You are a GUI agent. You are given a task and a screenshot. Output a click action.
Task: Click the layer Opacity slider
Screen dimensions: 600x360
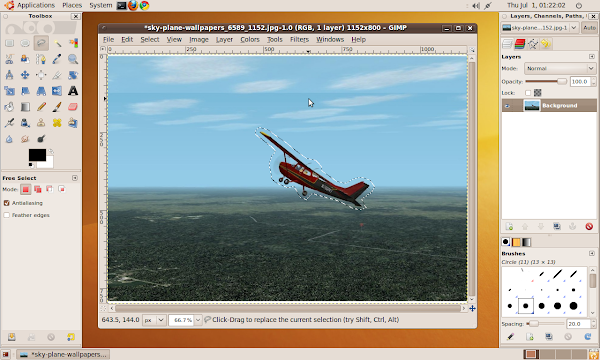(546, 81)
